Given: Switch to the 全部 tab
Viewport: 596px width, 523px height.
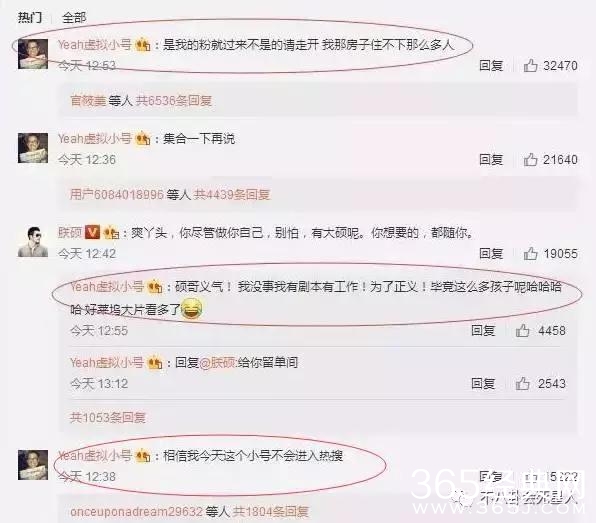Looking at the screenshot, I should [74, 17].
